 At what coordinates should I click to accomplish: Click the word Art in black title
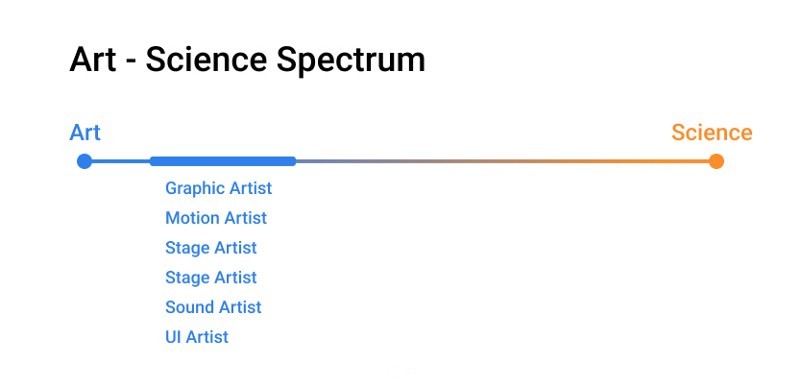click(x=93, y=59)
